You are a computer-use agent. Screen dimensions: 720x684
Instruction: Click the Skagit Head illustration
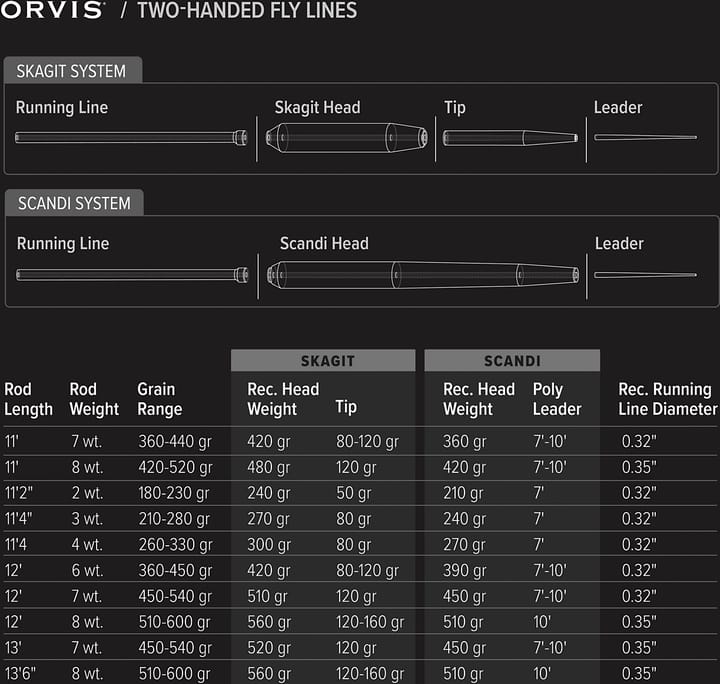pos(347,137)
